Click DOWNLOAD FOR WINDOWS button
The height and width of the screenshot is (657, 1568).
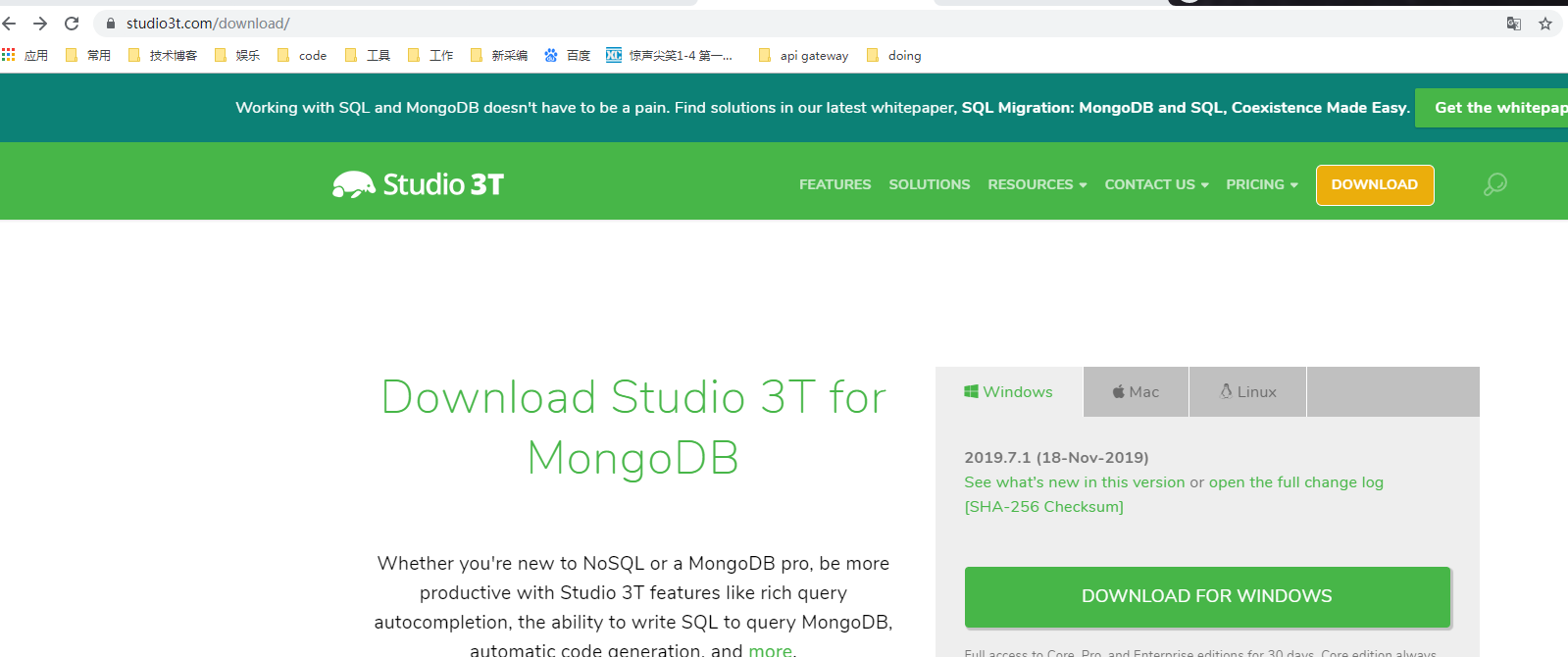(x=1207, y=596)
